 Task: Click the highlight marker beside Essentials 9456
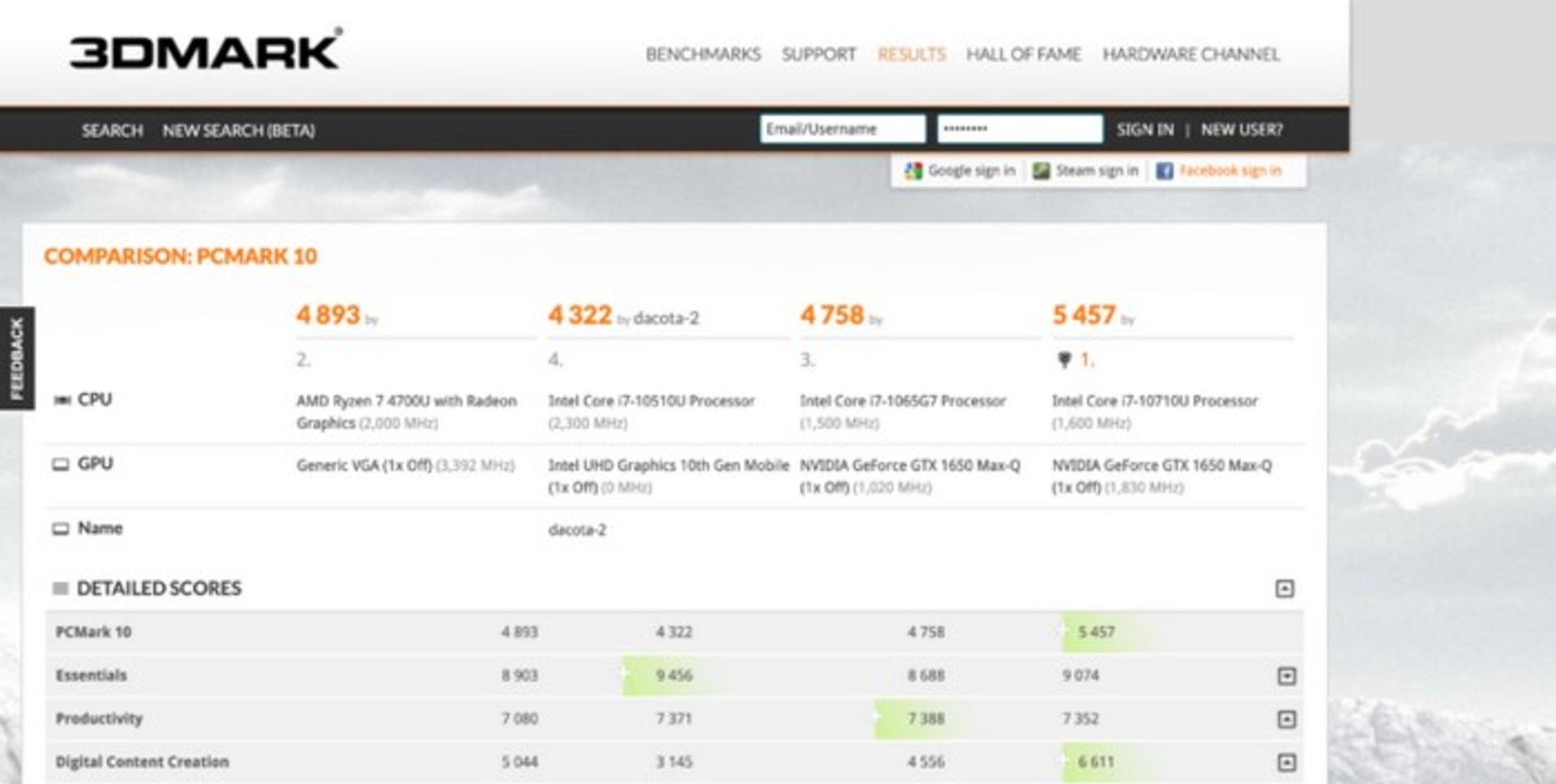pos(624,674)
